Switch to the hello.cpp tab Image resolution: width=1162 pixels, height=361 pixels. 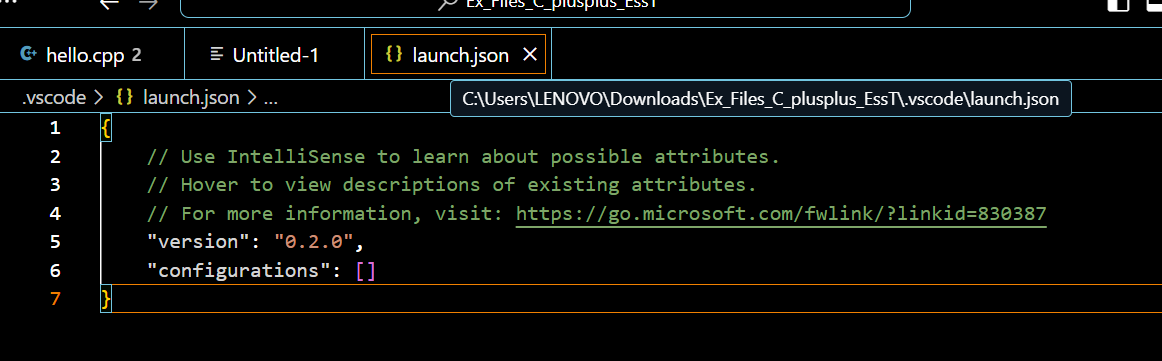[x=92, y=54]
